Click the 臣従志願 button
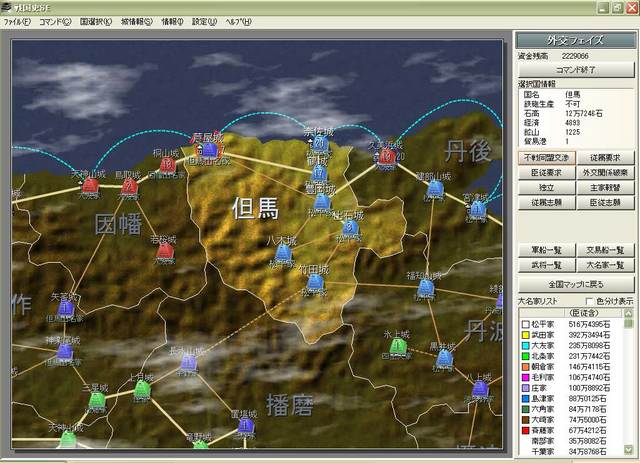Screen dimensions: 640x463 (x=605, y=203)
